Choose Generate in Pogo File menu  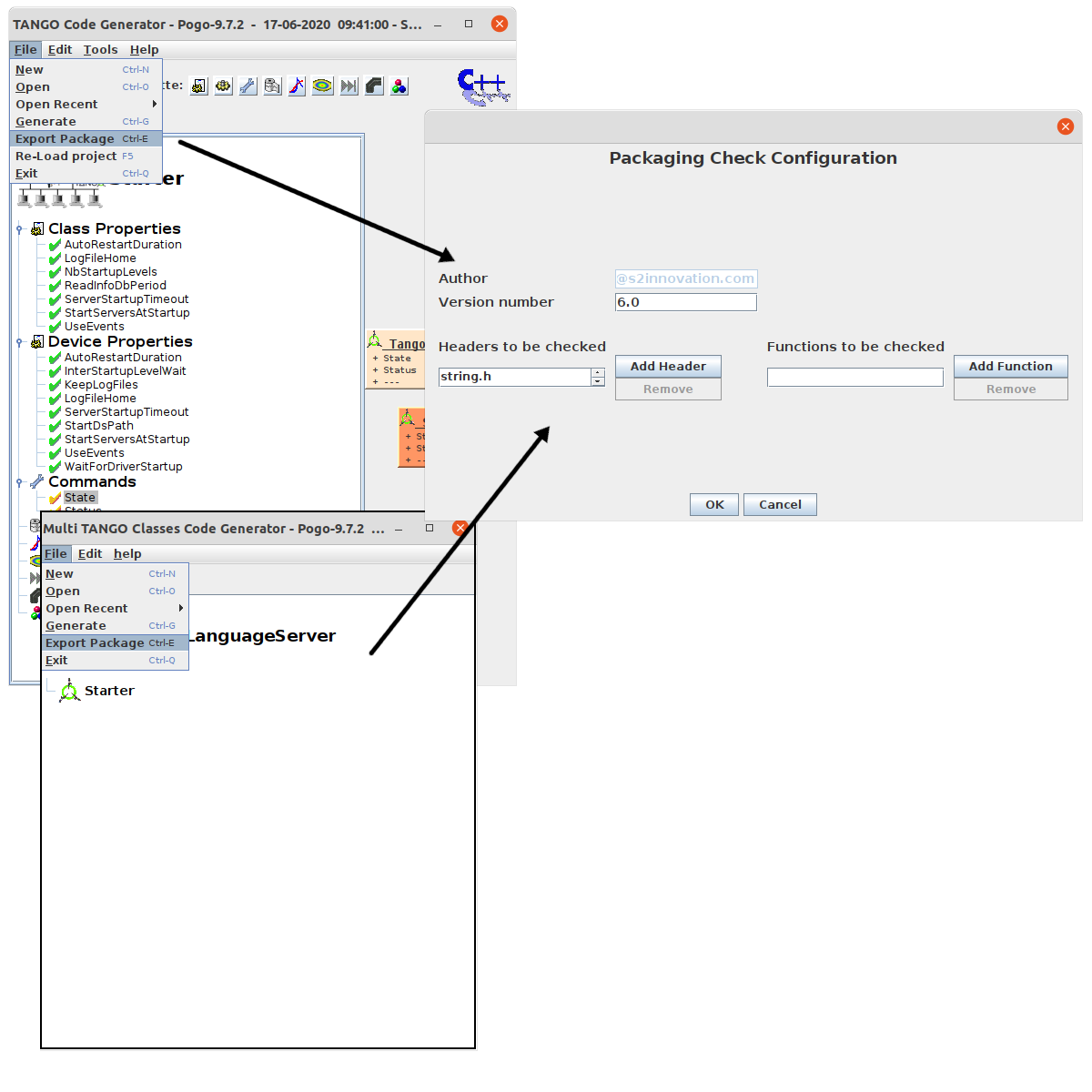pyautogui.click(x=86, y=121)
